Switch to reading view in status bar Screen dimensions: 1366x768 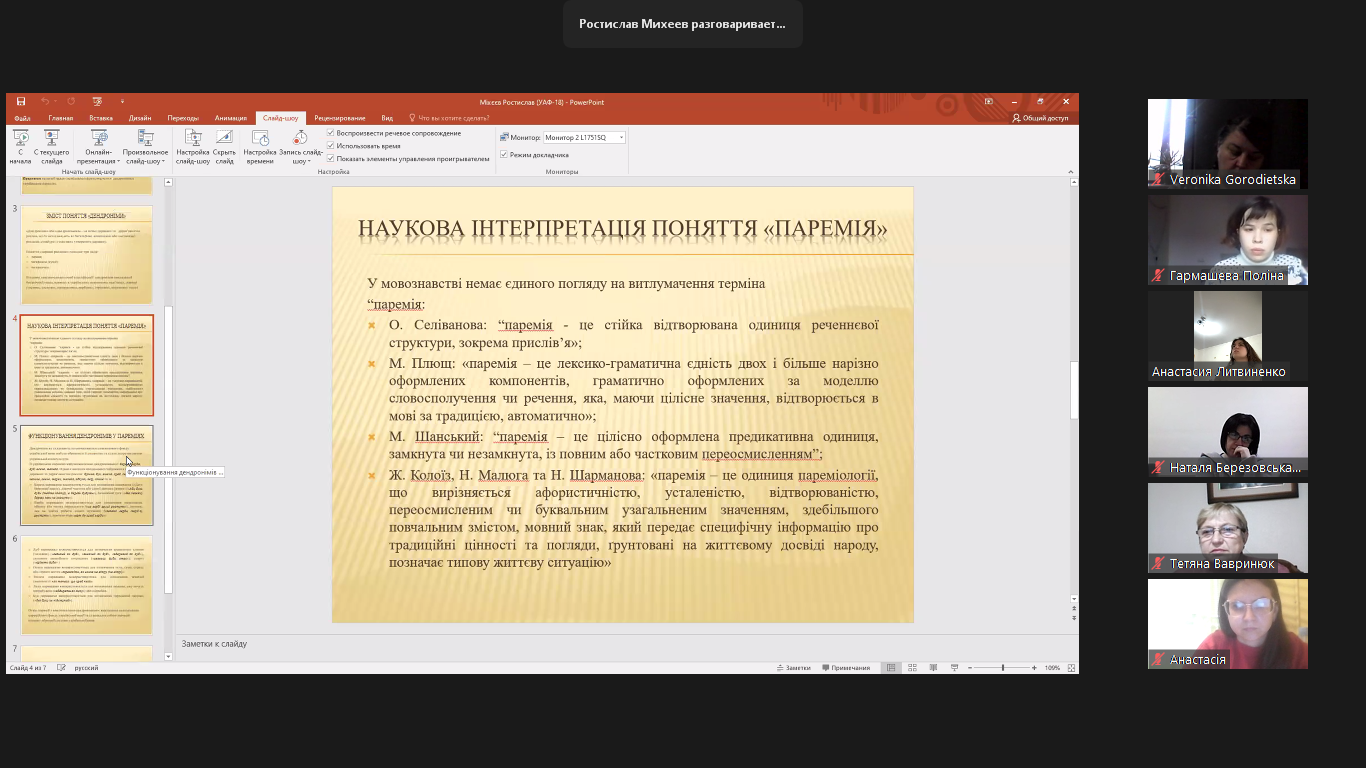point(933,668)
